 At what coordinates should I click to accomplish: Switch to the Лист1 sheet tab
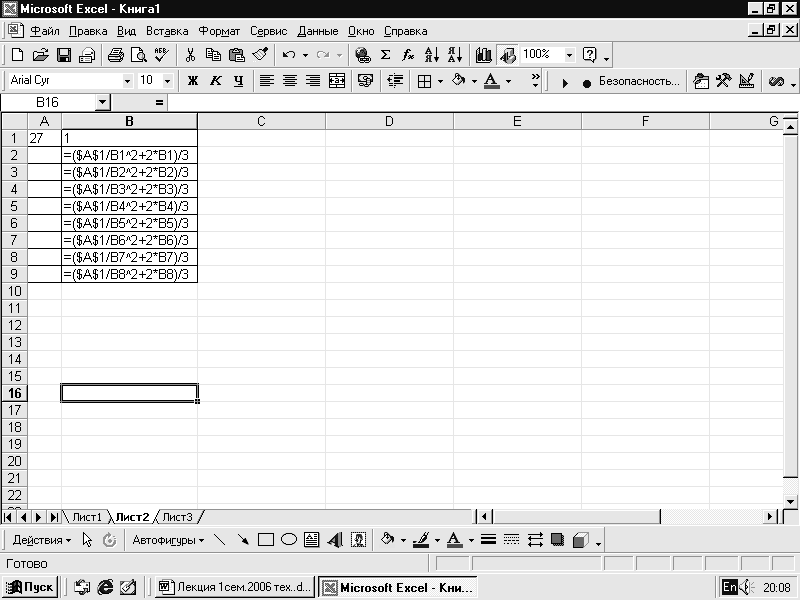87,517
